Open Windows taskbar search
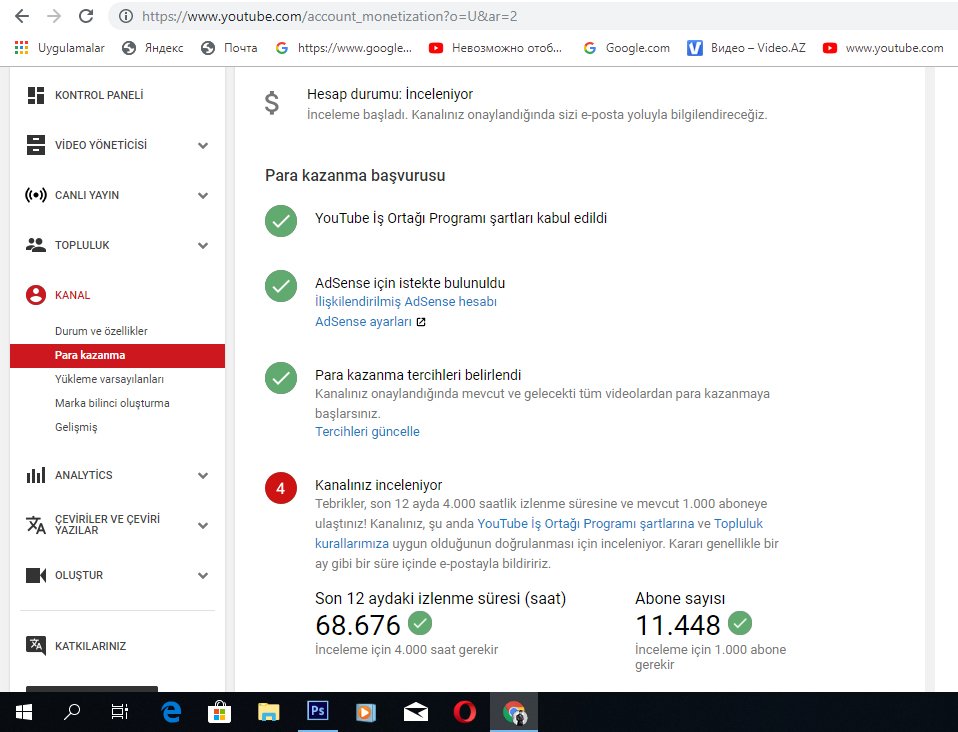 pyautogui.click(x=72, y=712)
